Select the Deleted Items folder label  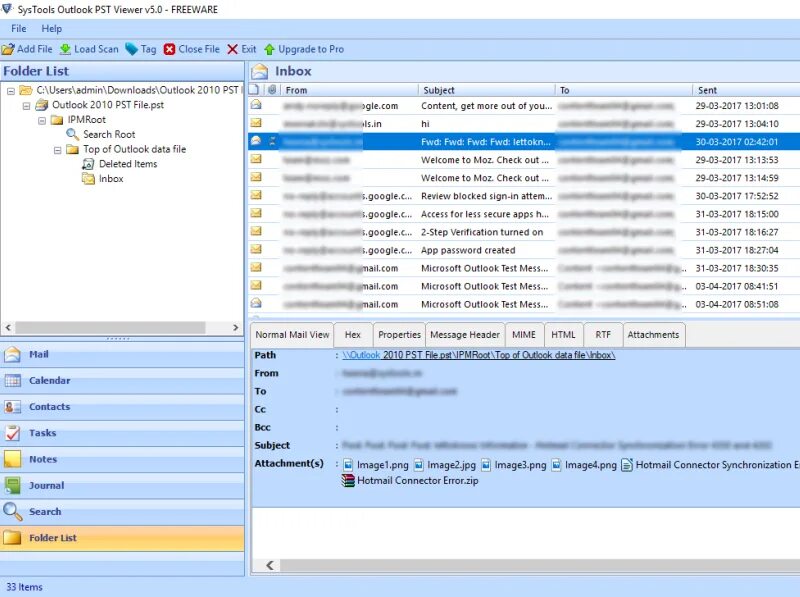[x=128, y=164]
